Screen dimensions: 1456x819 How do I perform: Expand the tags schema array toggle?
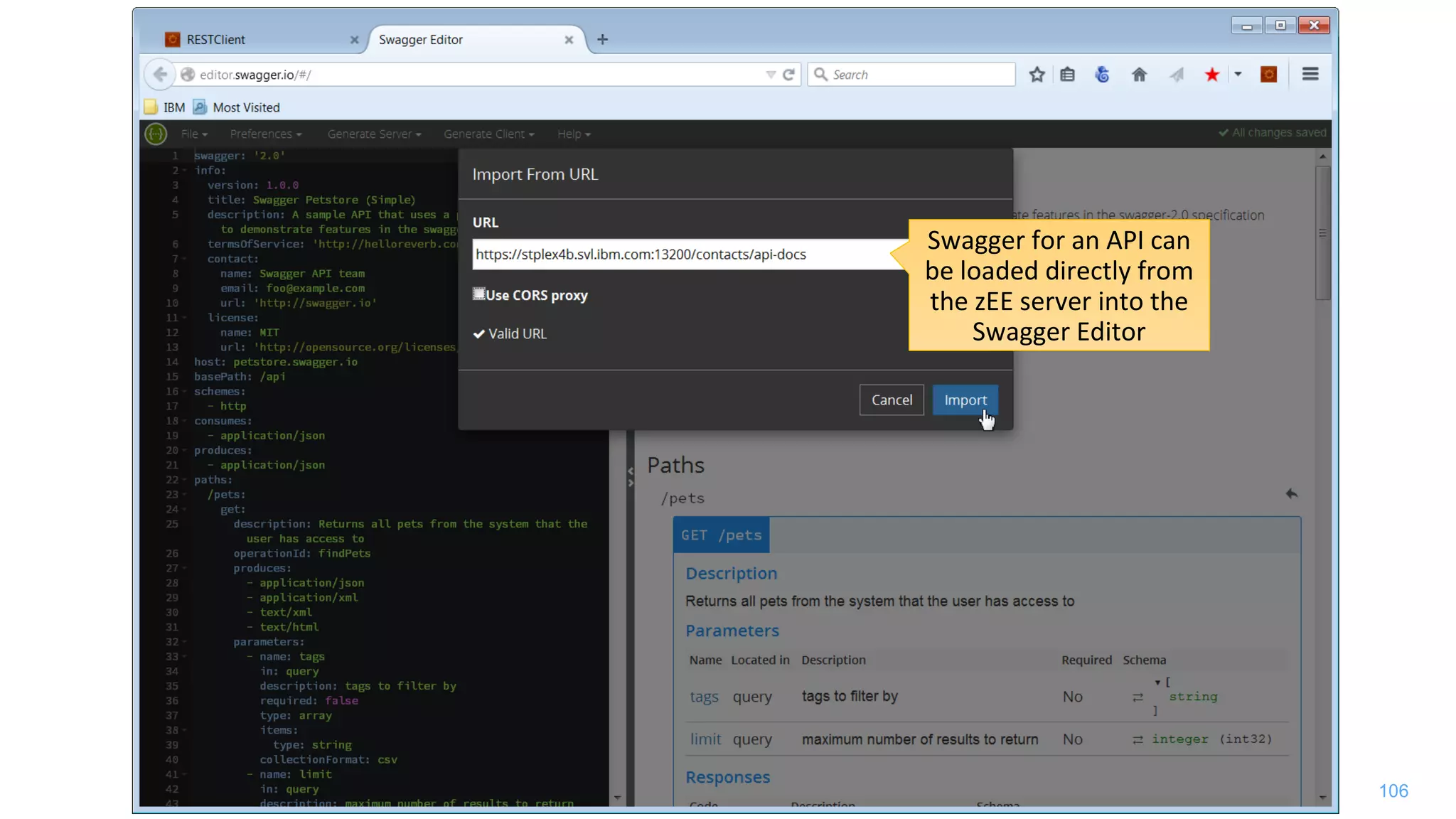coord(1157,682)
